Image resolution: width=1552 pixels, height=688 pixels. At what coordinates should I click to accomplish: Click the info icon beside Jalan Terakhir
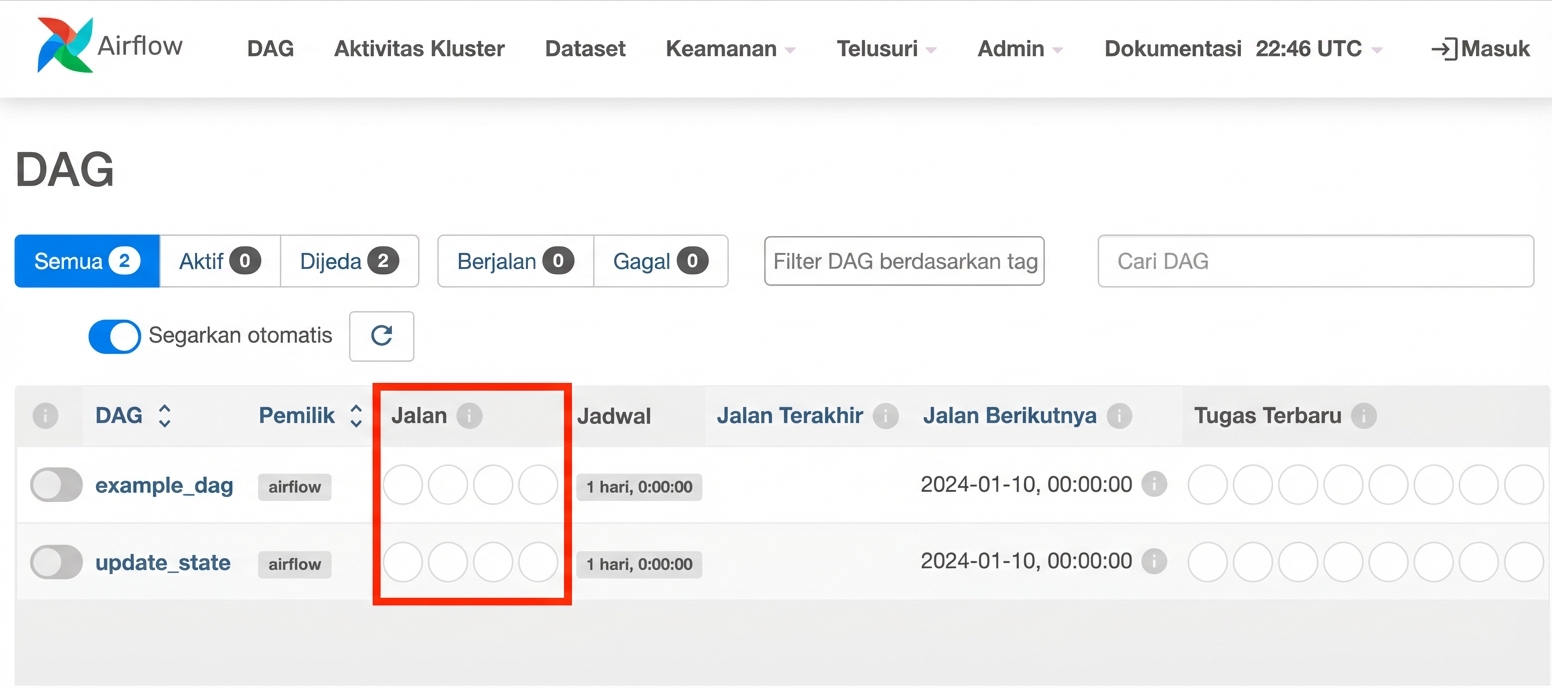885,416
